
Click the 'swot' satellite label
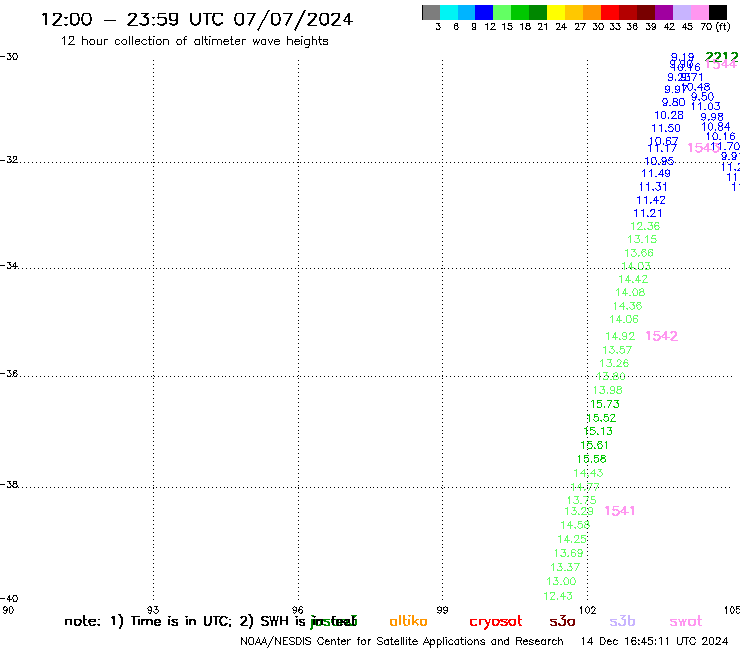(x=686, y=621)
